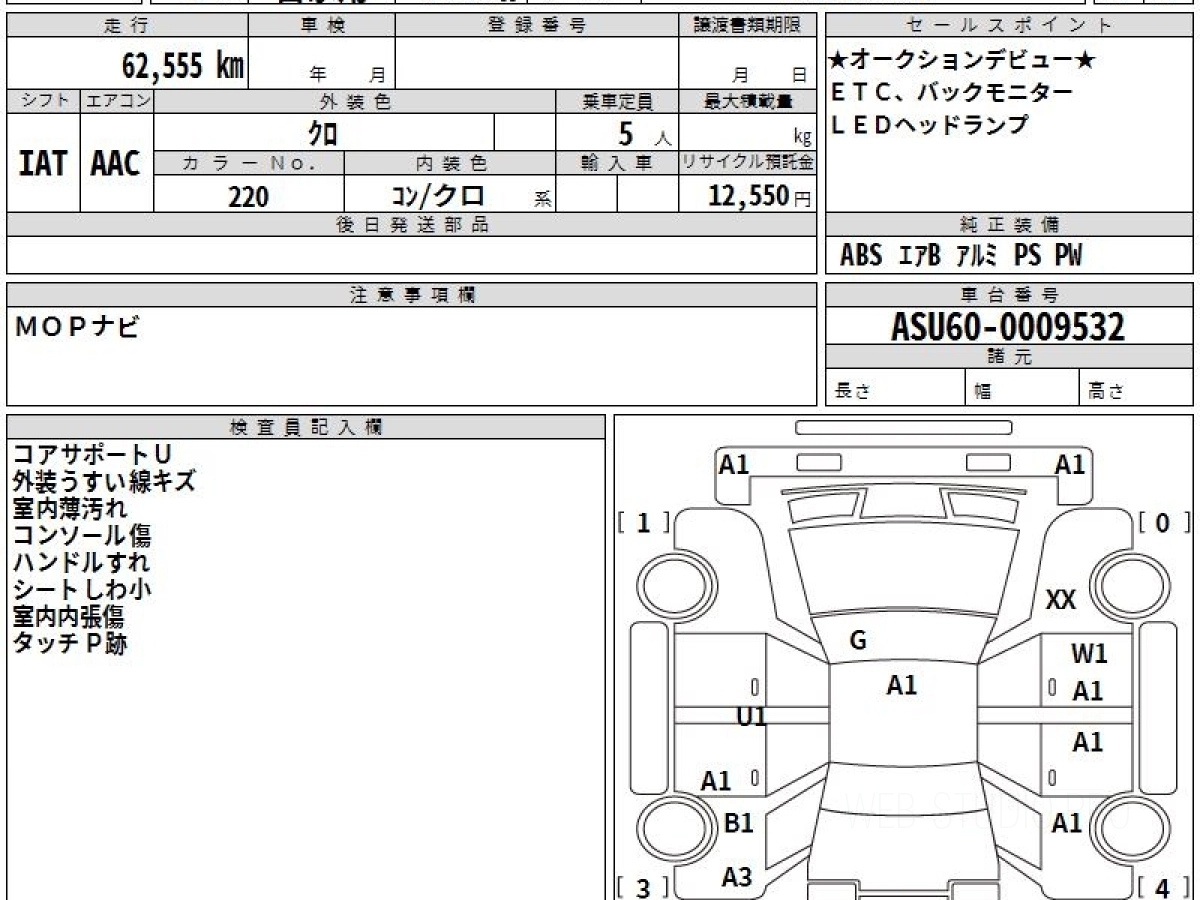Screen dimensions: 1200x900
Task: Click the A1 mark on the car roof
Action: click(902, 685)
